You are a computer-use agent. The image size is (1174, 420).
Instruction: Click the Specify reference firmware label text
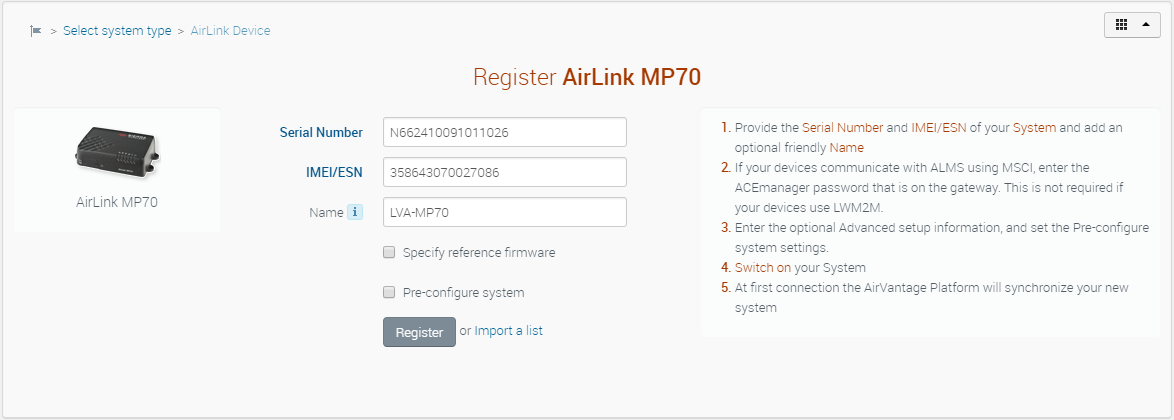[x=478, y=253]
